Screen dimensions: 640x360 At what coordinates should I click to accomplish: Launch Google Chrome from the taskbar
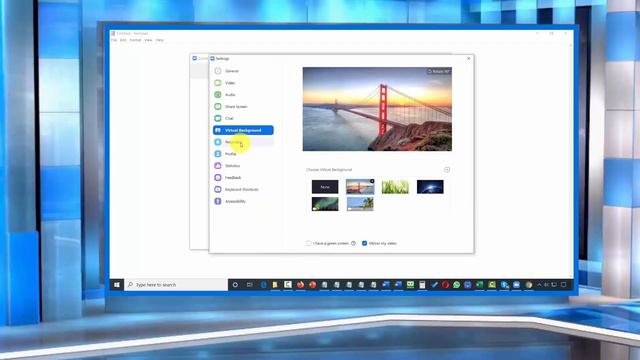pyautogui.click(x=529, y=285)
